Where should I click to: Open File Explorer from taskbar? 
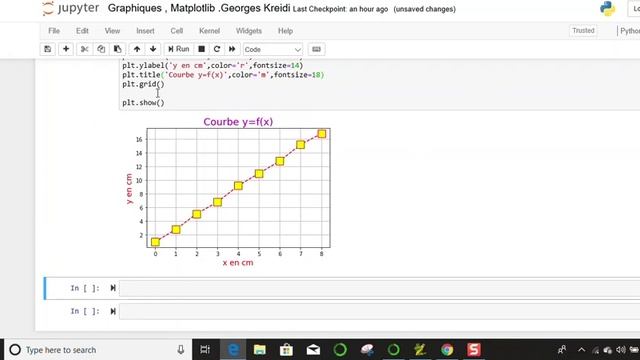click(260, 350)
